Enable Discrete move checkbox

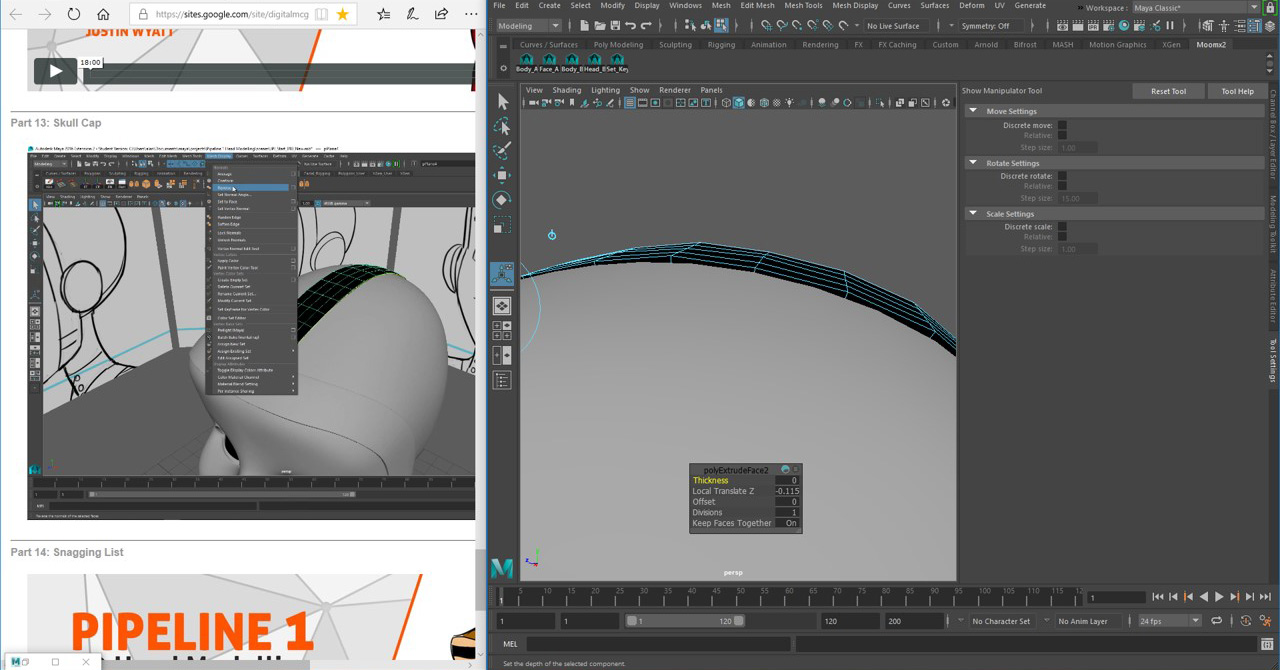pos(1062,126)
